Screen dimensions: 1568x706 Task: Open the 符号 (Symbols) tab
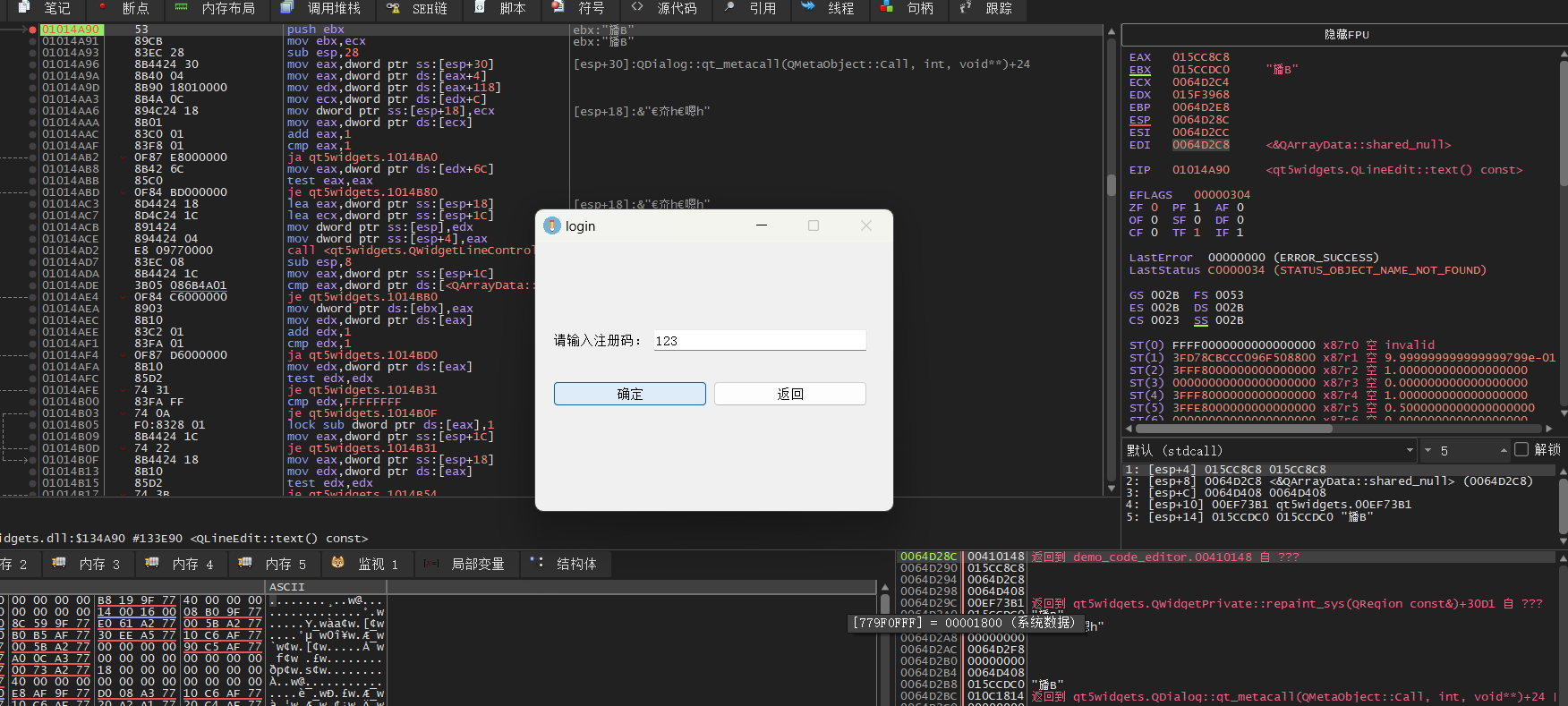tap(580, 9)
